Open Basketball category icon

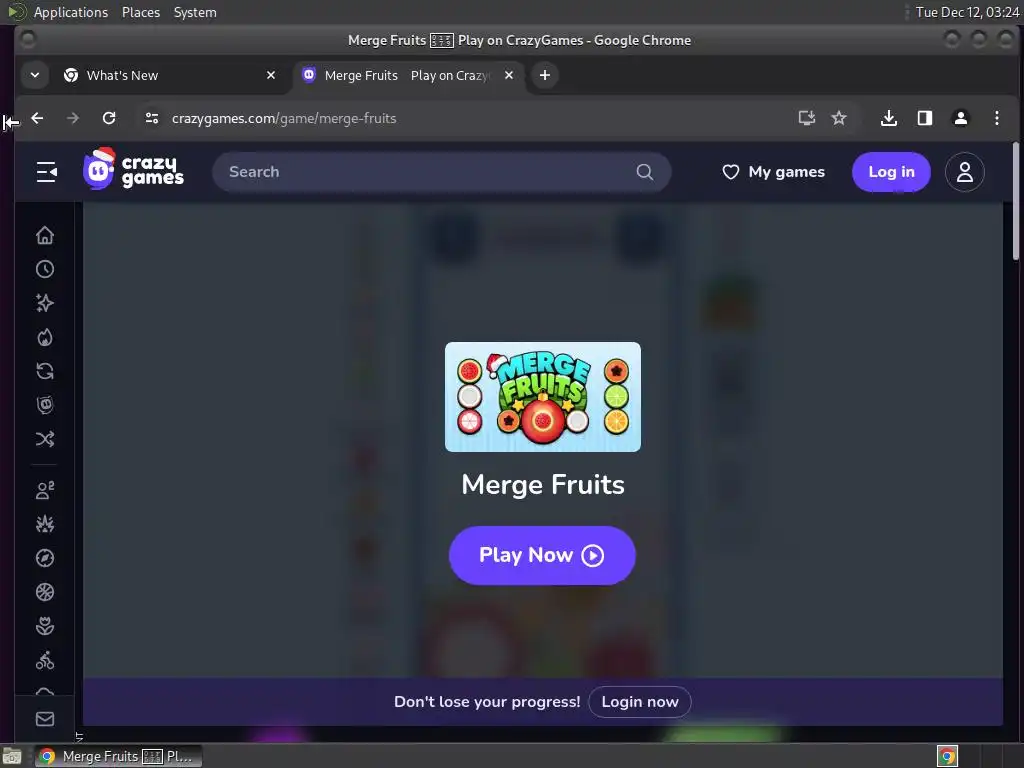tap(44, 592)
